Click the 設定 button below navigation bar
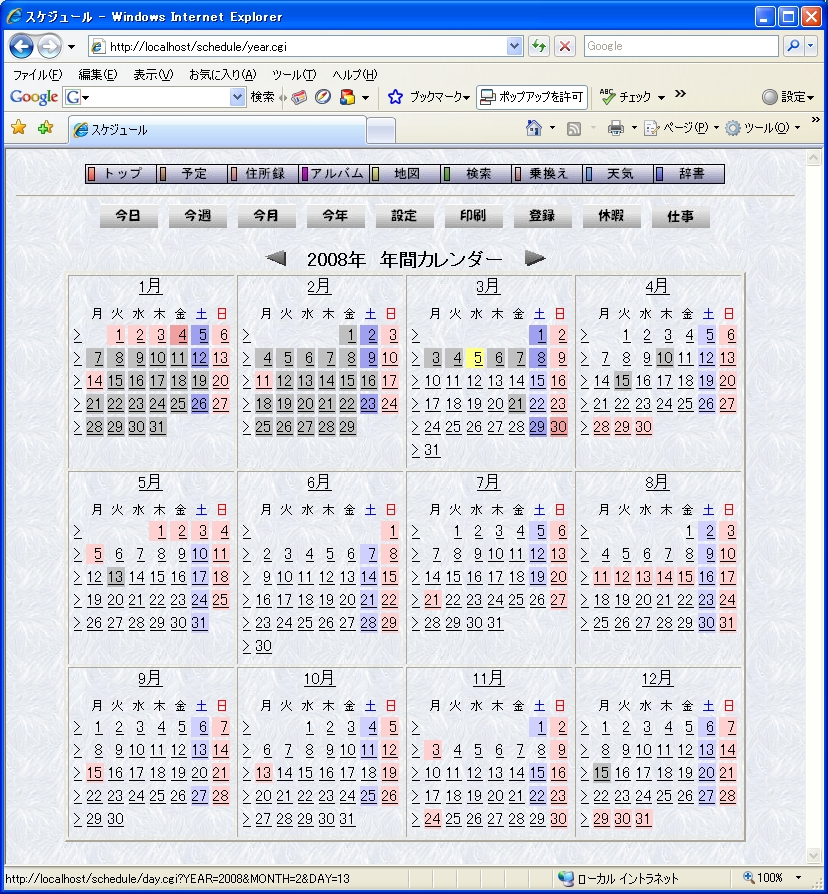Screen dimensions: 828x894 pyautogui.click(x=404, y=216)
